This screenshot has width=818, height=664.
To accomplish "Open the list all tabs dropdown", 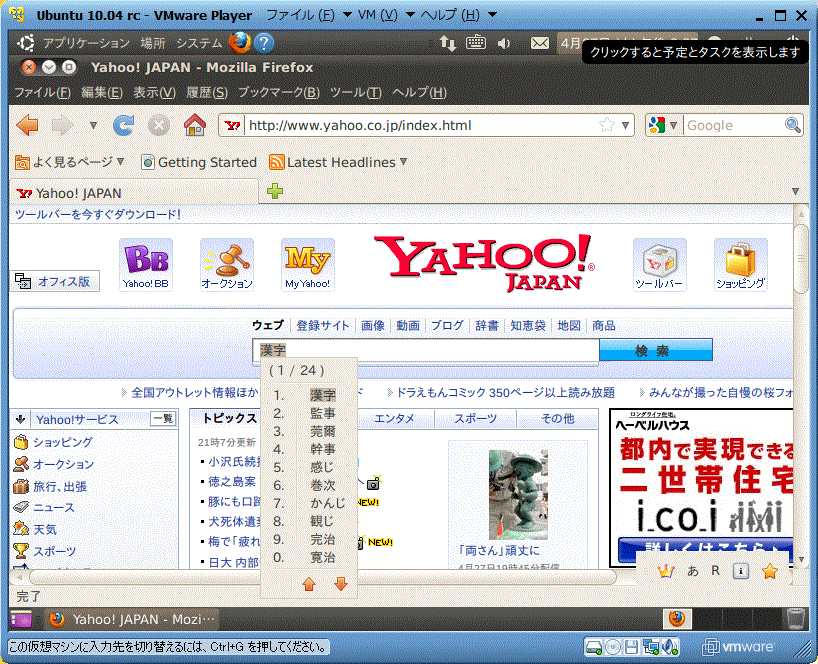I will (x=795, y=191).
